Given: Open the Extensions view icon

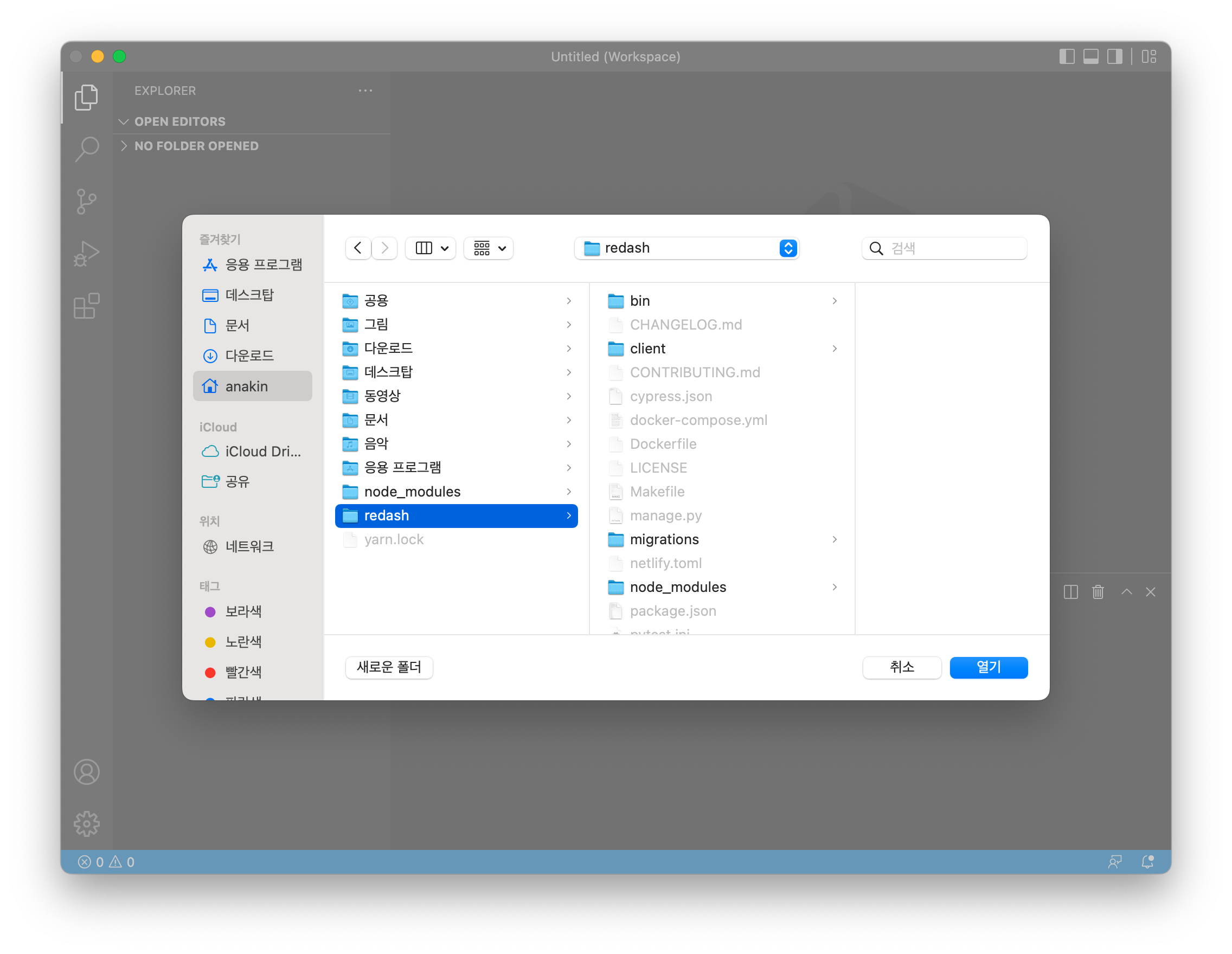Looking at the screenshot, I should 86,306.
